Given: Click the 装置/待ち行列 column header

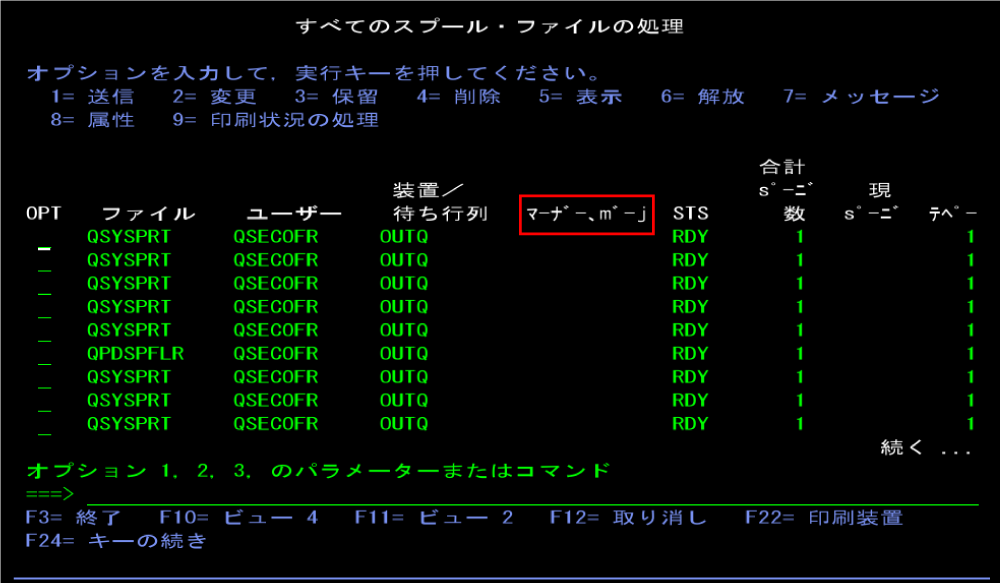Looking at the screenshot, I should pos(440,202).
